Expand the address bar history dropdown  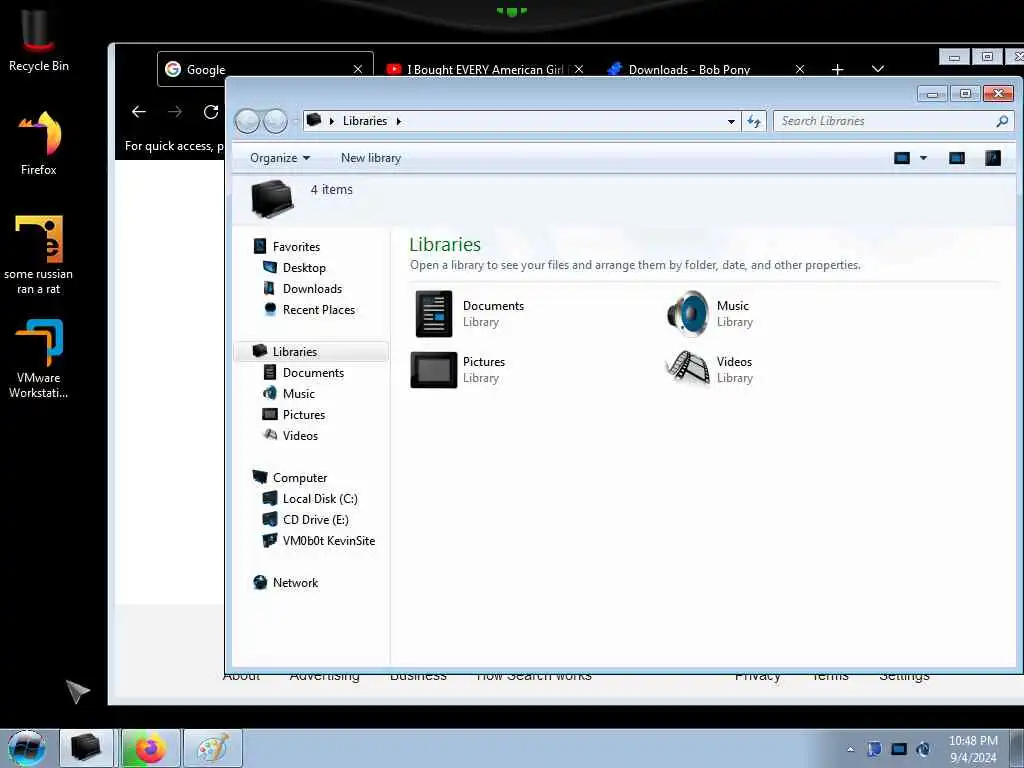coord(731,121)
